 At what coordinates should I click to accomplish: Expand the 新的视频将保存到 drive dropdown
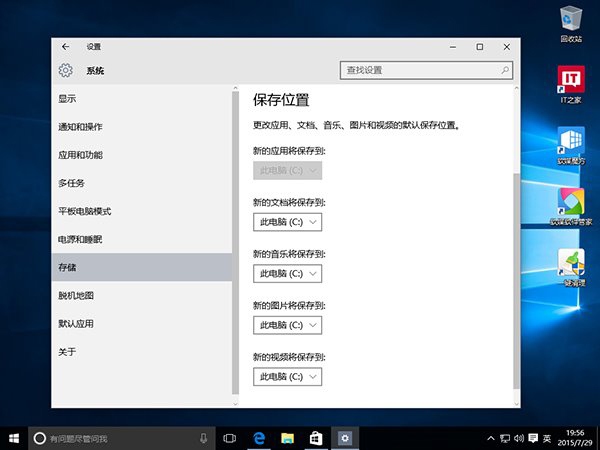(288, 377)
